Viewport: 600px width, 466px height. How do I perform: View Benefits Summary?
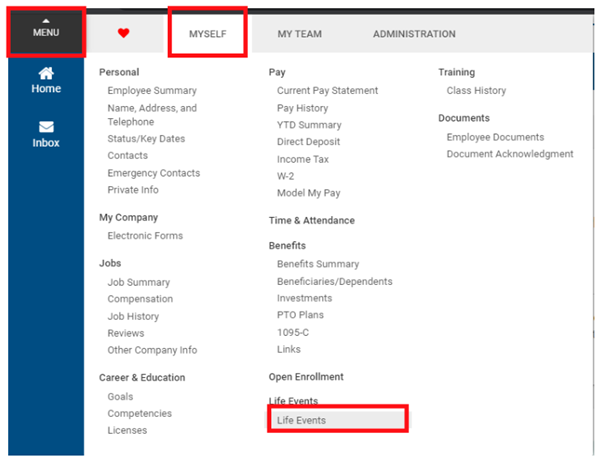318,264
